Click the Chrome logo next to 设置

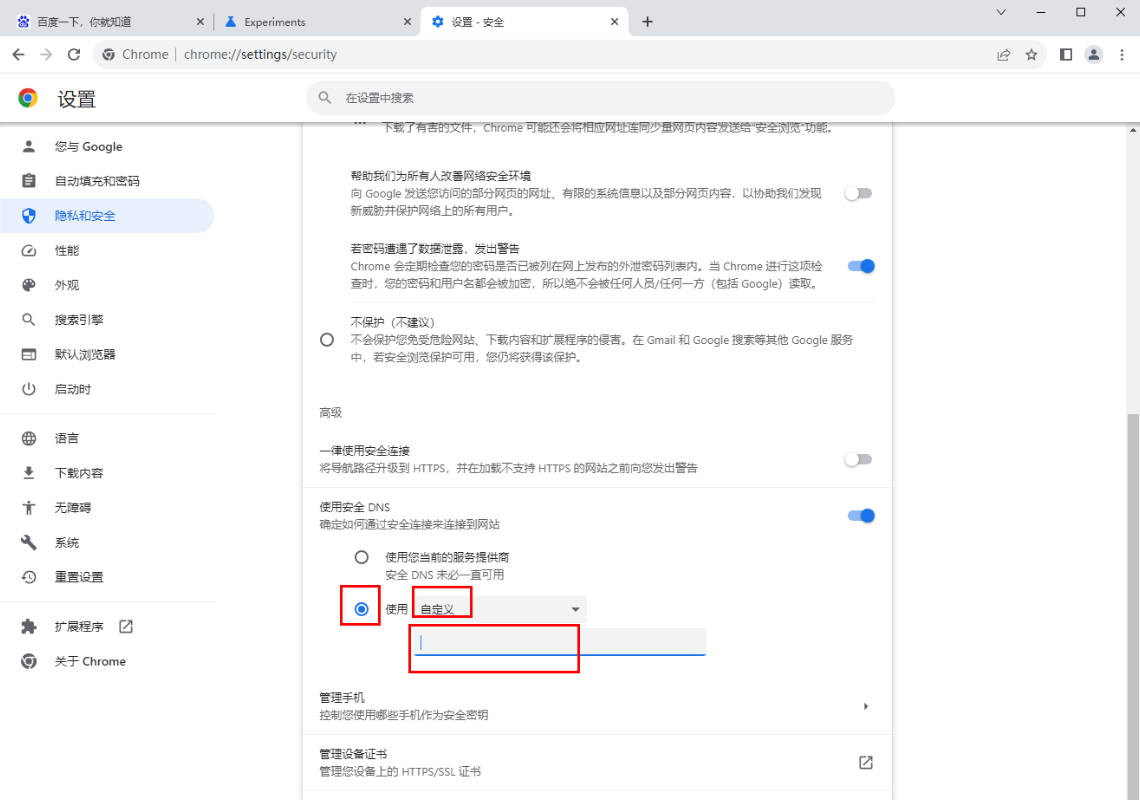pyautogui.click(x=28, y=98)
